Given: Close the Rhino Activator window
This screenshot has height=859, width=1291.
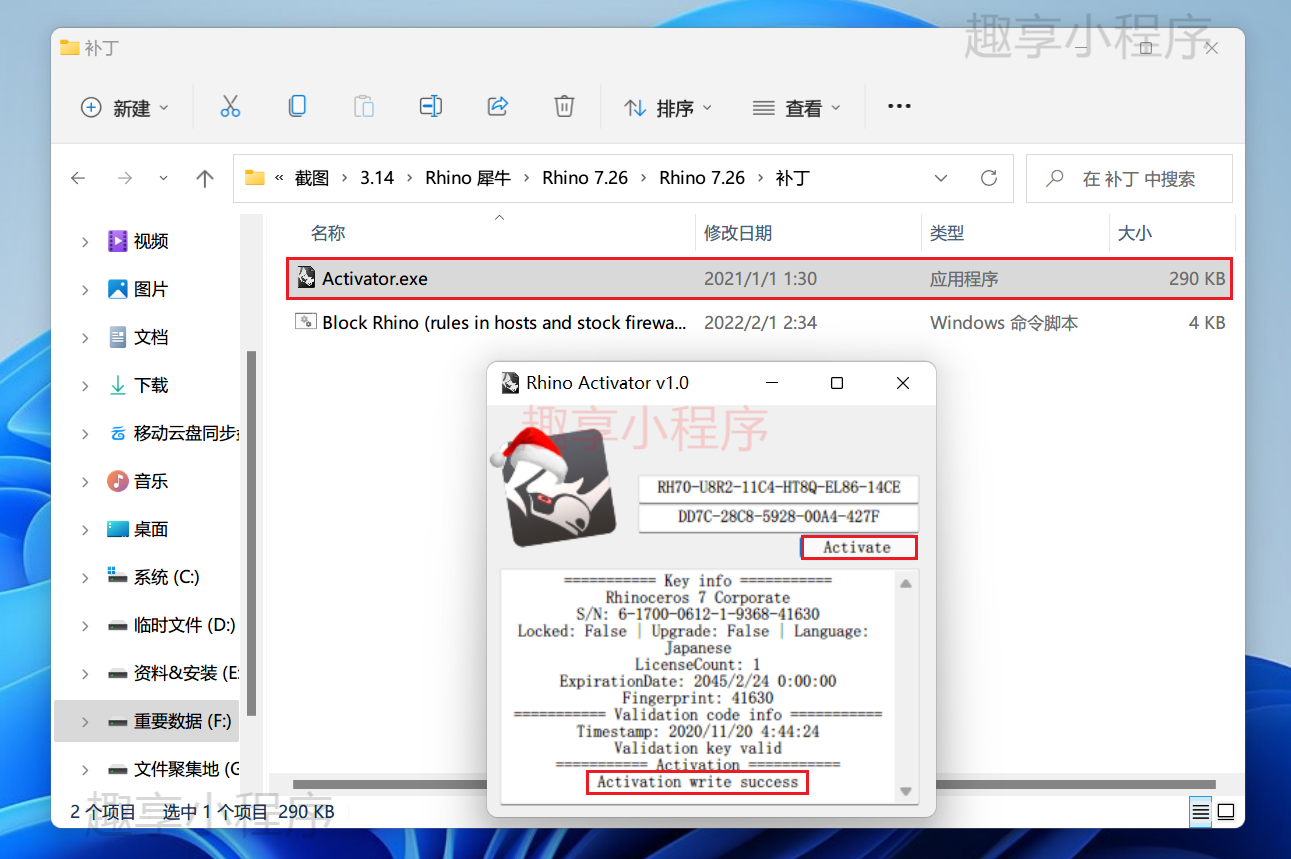Looking at the screenshot, I should pyautogui.click(x=903, y=383).
